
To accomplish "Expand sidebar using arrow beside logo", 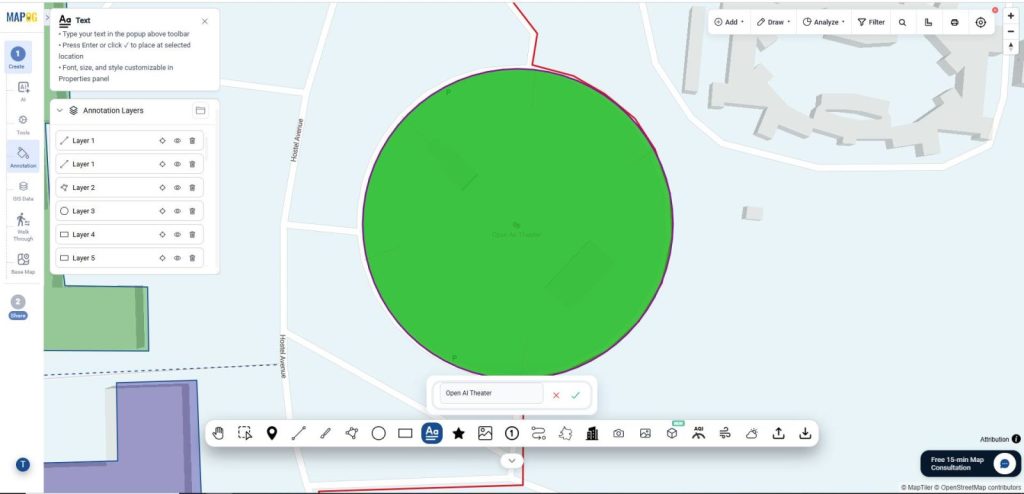I will (47, 17).
